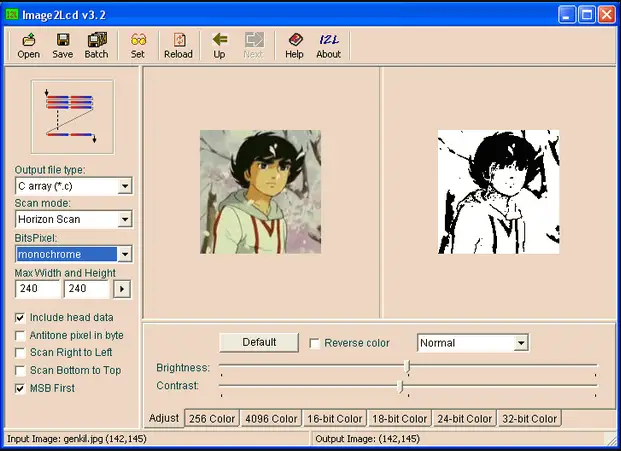Toggle MSB First checkbox
The height and width of the screenshot is (451, 621).
click(x=20, y=388)
